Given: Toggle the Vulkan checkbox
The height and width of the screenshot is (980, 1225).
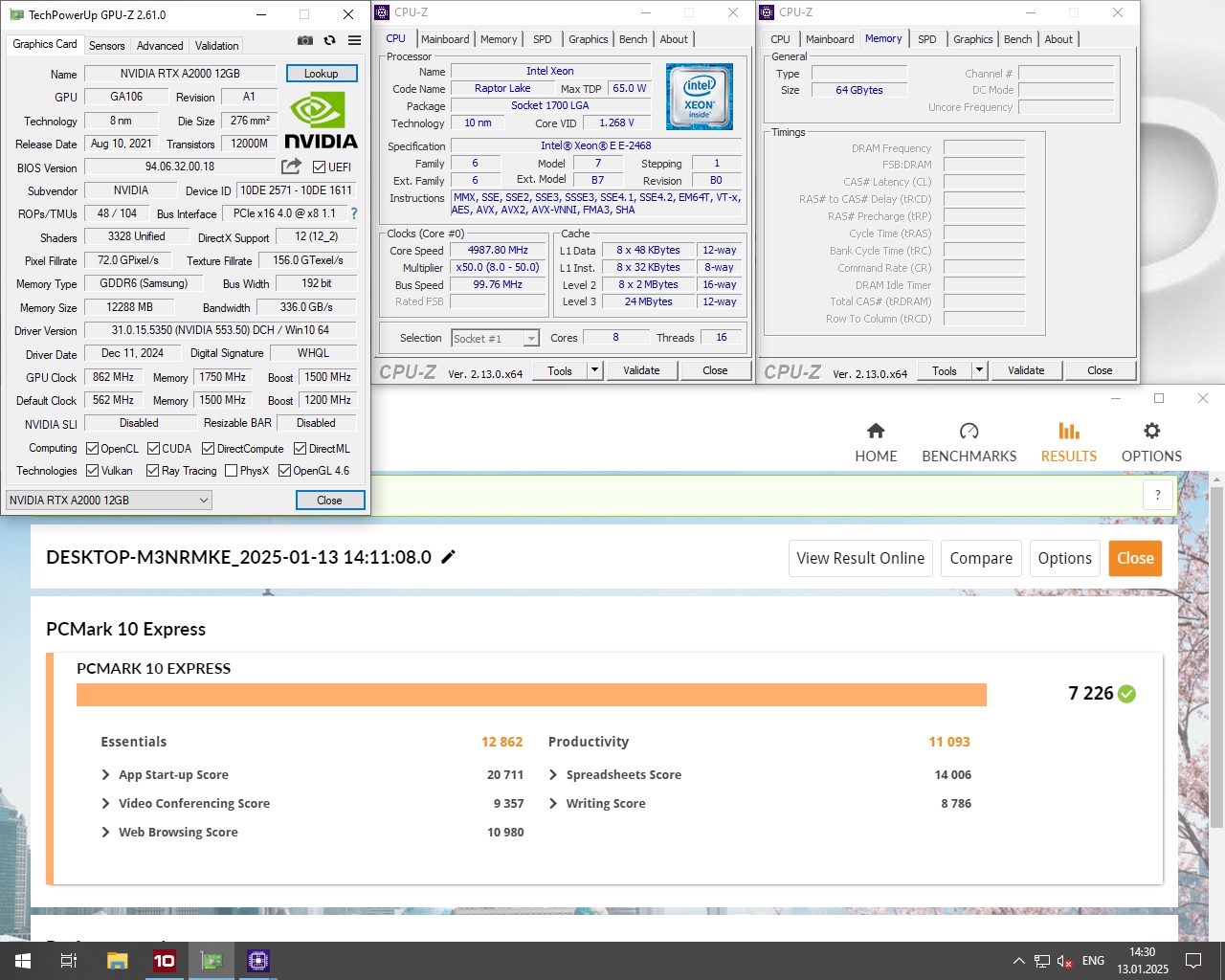Looking at the screenshot, I should point(93,470).
